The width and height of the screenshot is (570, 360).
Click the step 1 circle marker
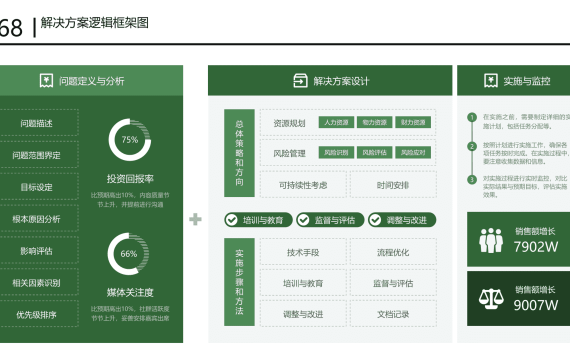pos(472,117)
